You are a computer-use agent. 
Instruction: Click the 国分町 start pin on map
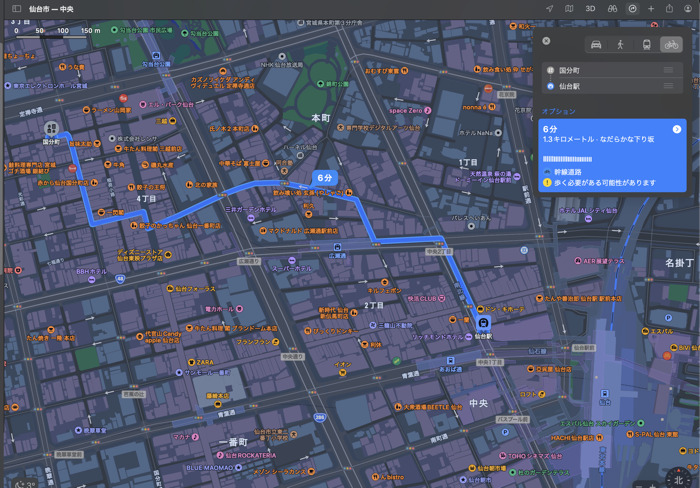click(x=51, y=129)
